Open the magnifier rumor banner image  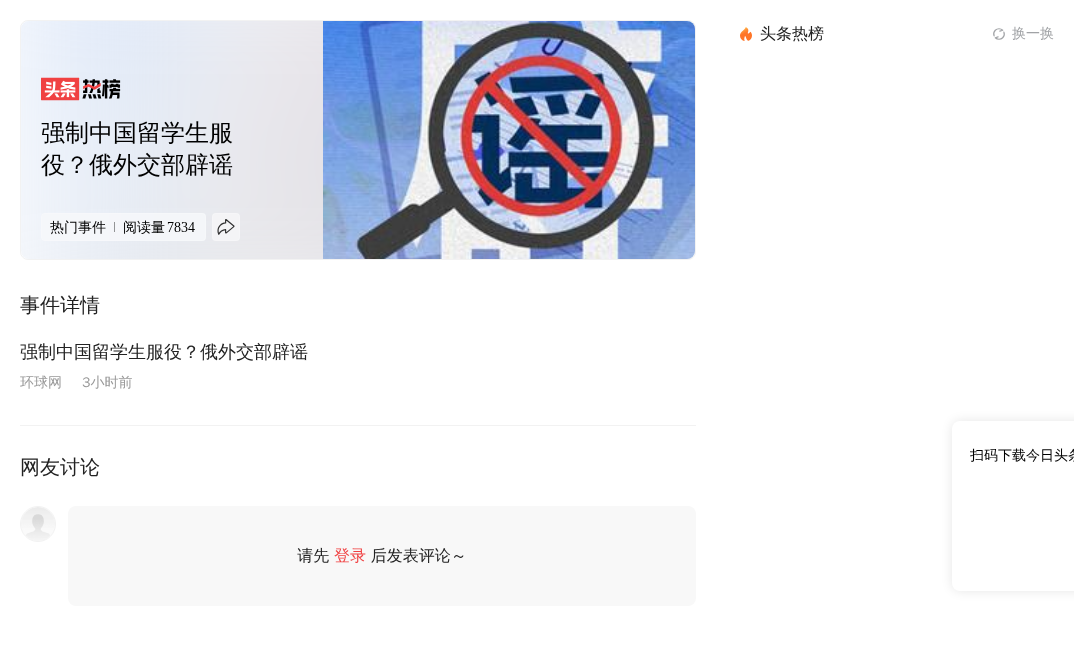pyautogui.click(x=509, y=140)
